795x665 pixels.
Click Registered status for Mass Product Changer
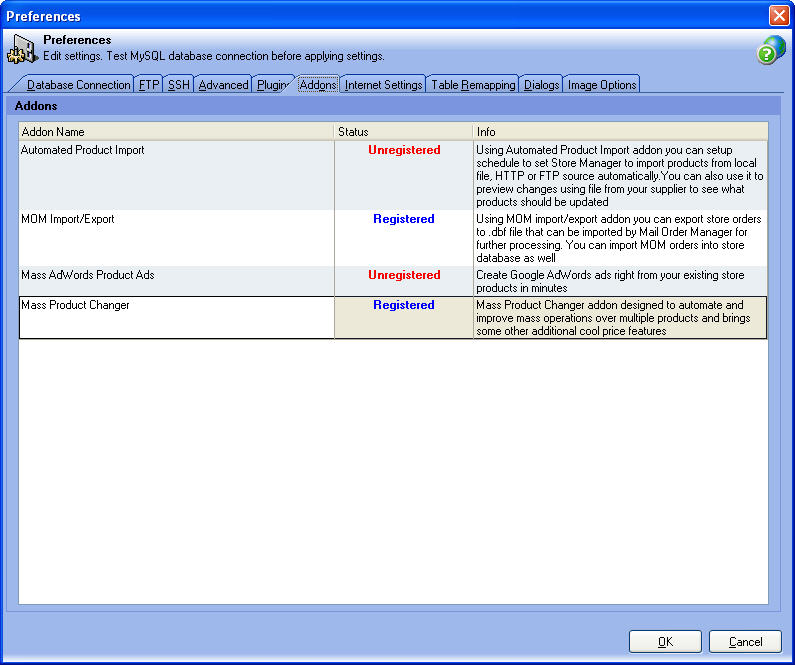(x=404, y=305)
